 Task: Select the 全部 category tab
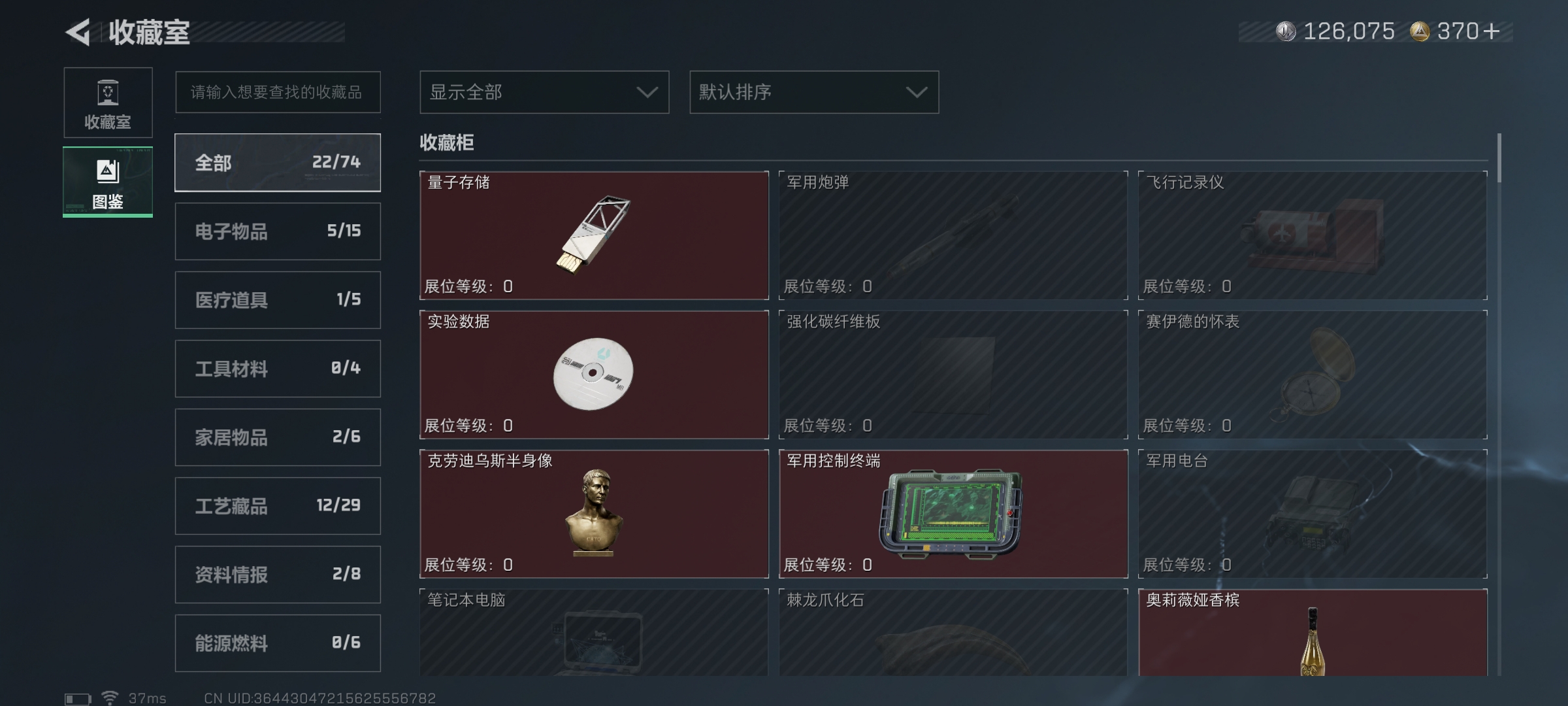278,163
